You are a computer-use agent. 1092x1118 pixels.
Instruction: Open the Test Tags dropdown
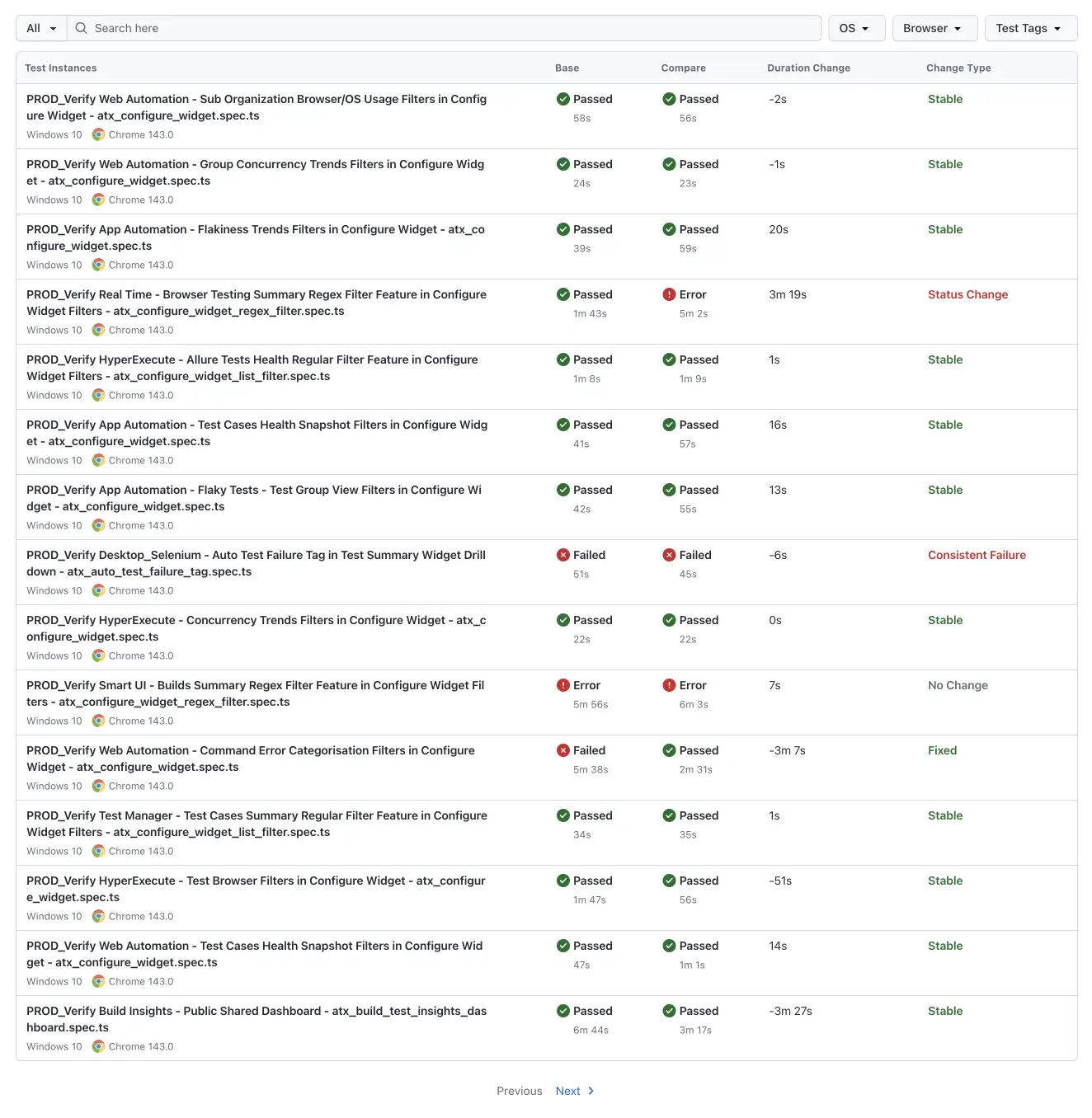click(1030, 28)
